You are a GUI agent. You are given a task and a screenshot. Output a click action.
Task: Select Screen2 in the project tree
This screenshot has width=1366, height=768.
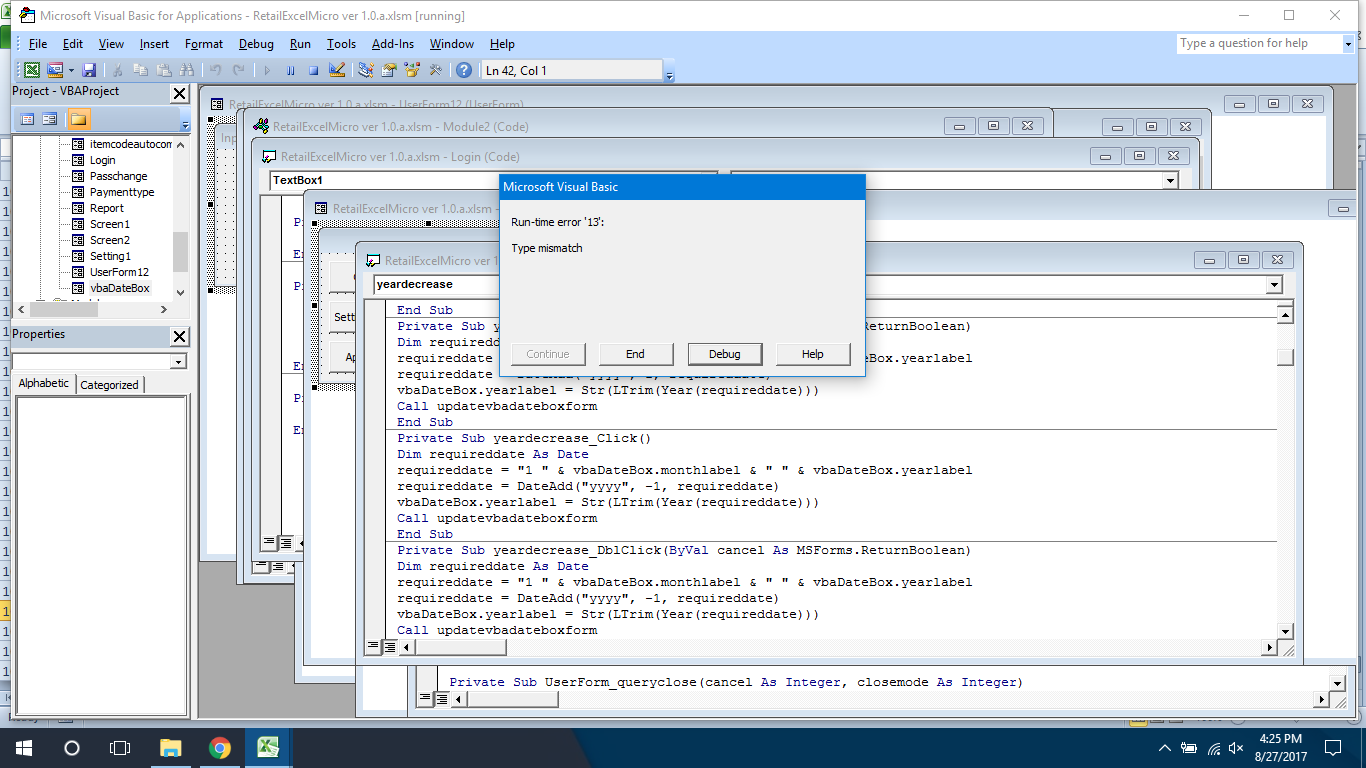coord(109,240)
